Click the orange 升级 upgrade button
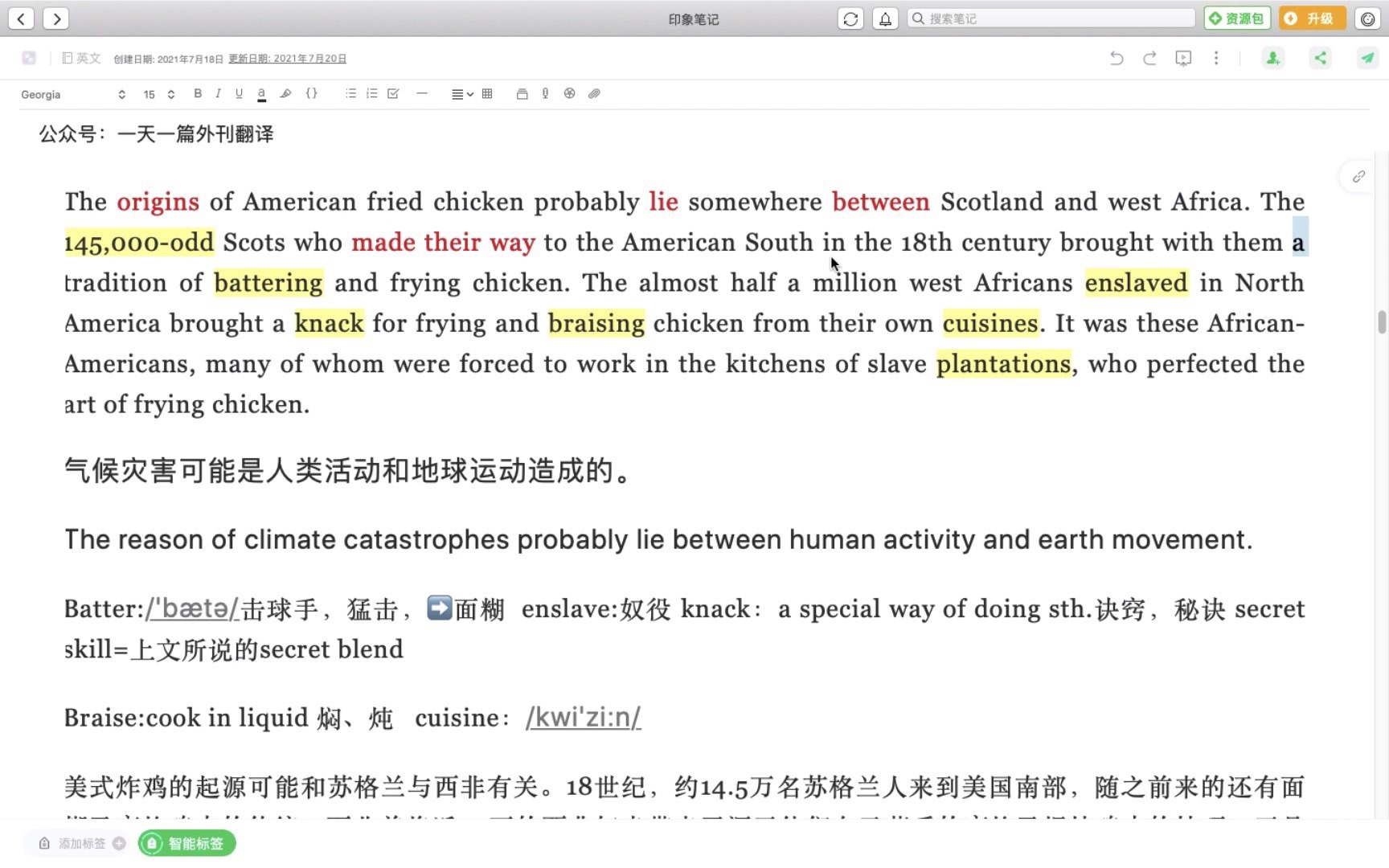Viewport: 1389px width, 868px height. [x=1312, y=18]
